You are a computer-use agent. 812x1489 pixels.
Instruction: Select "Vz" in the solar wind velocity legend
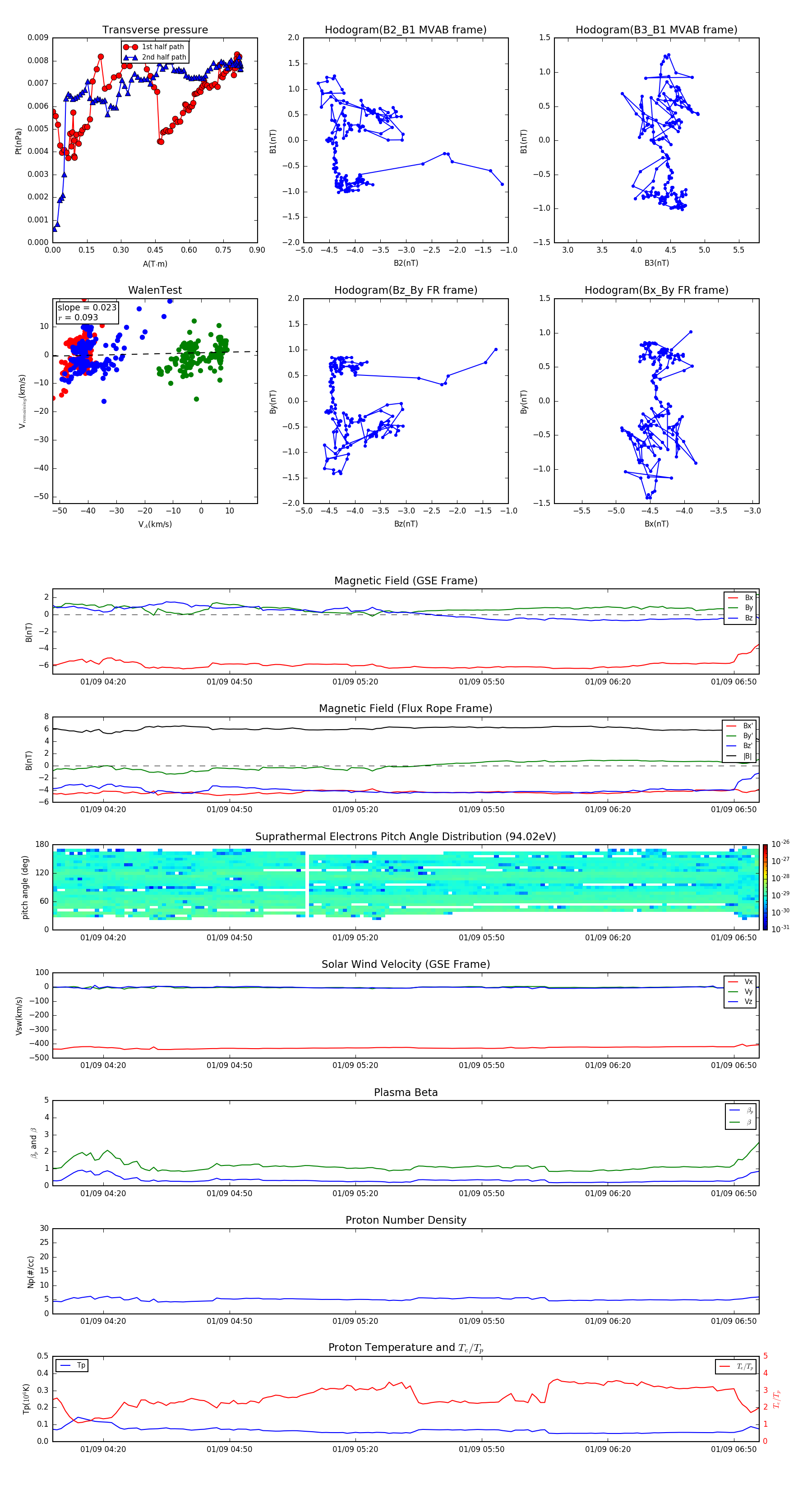(x=740, y=1001)
